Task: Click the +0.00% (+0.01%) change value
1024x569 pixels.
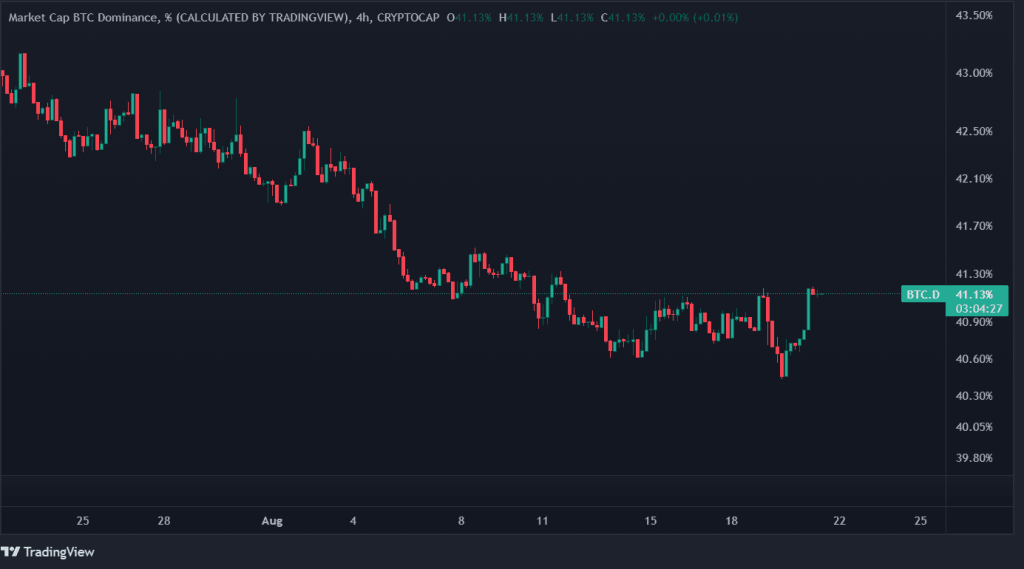Action: pos(695,18)
